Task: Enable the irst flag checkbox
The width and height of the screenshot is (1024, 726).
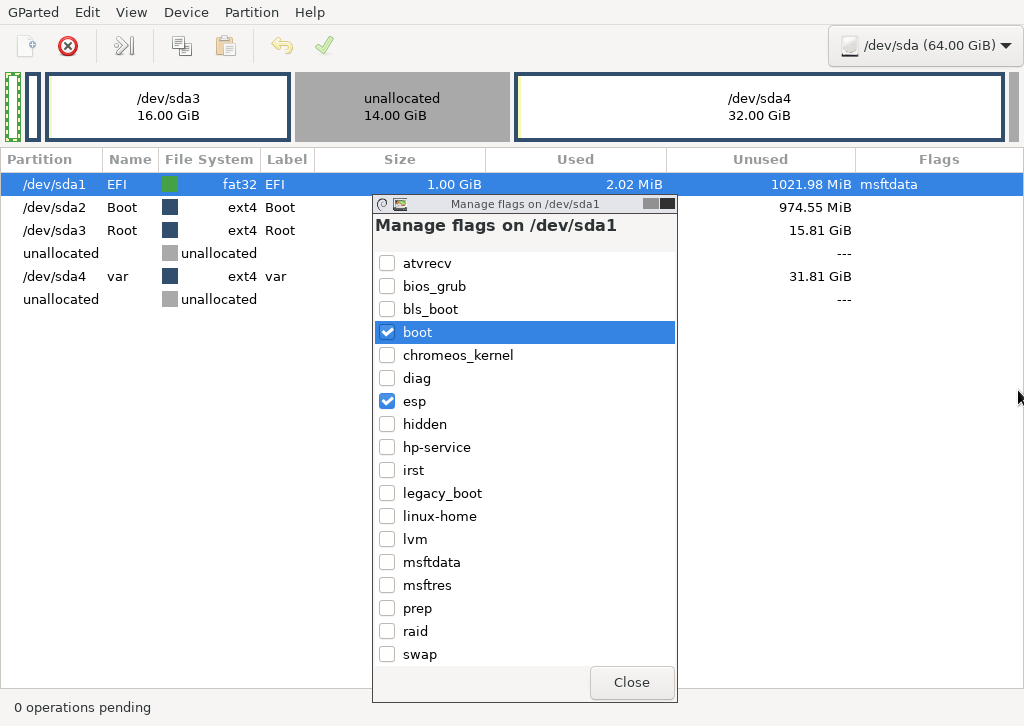Action: [x=387, y=470]
